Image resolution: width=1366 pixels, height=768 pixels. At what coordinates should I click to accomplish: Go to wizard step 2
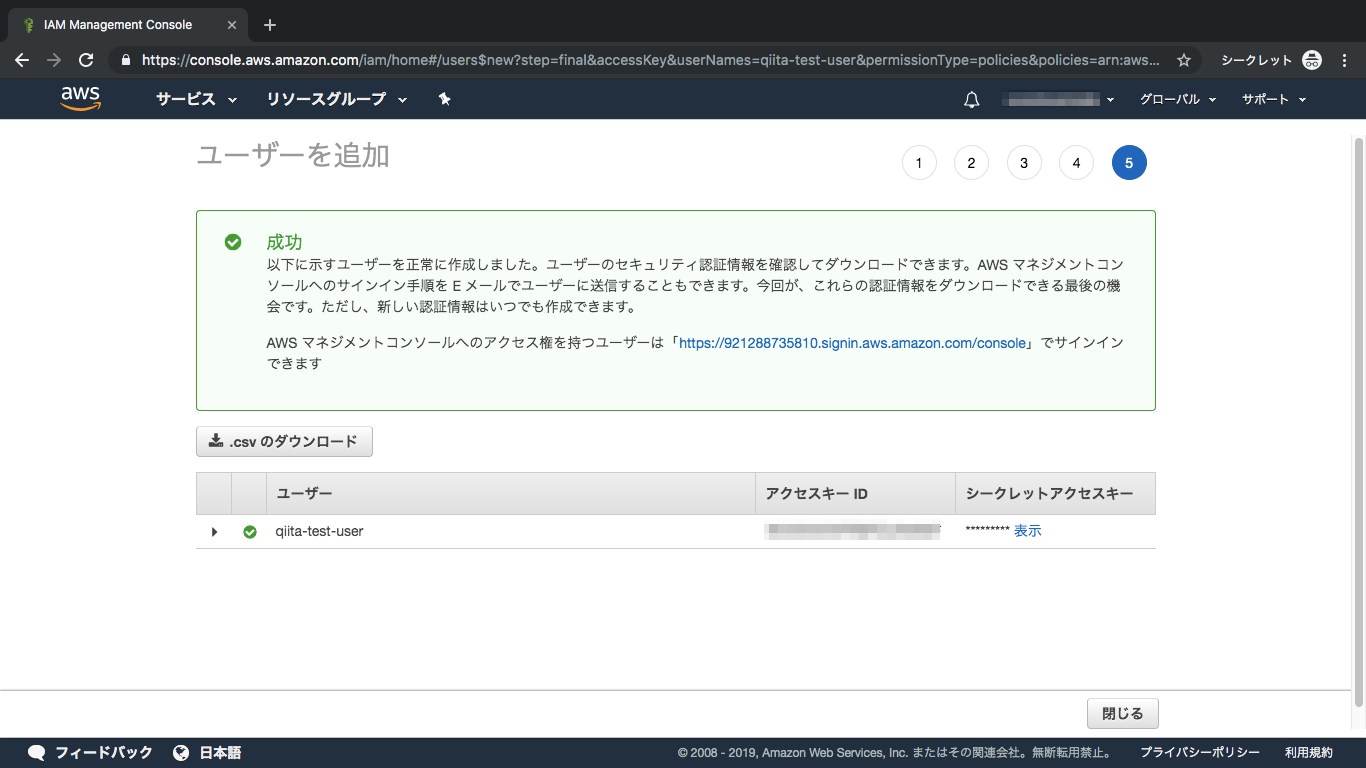tap(971, 163)
